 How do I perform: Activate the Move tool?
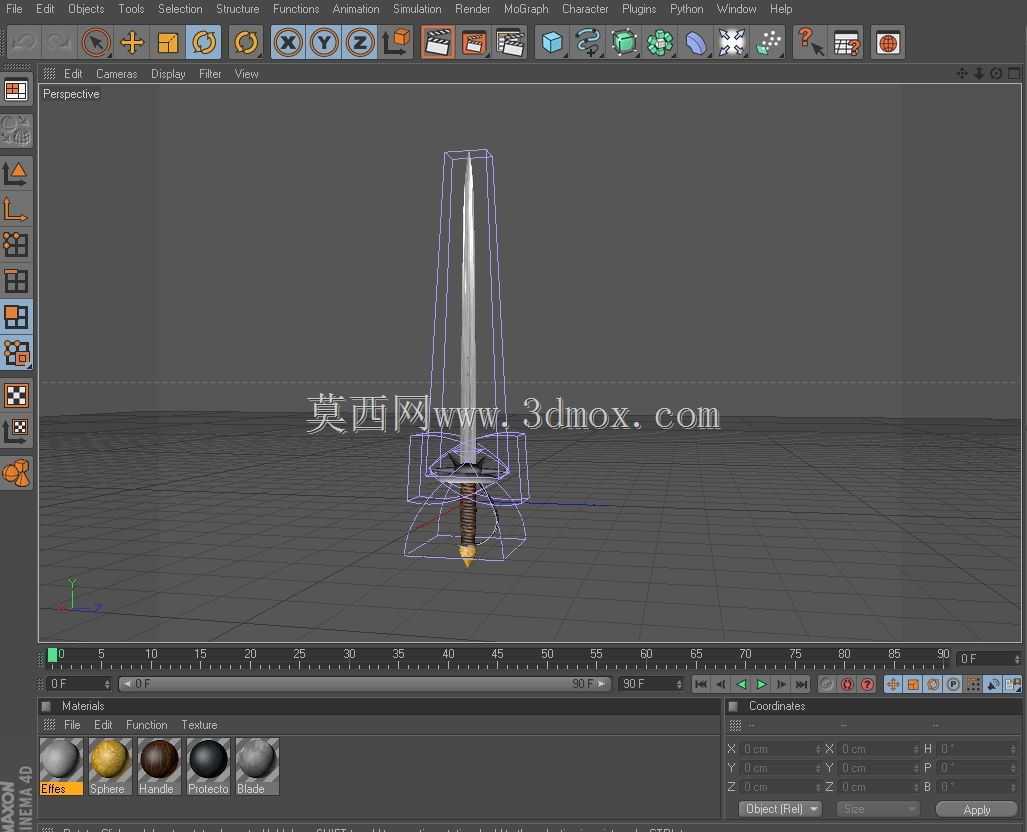point(132,43)
